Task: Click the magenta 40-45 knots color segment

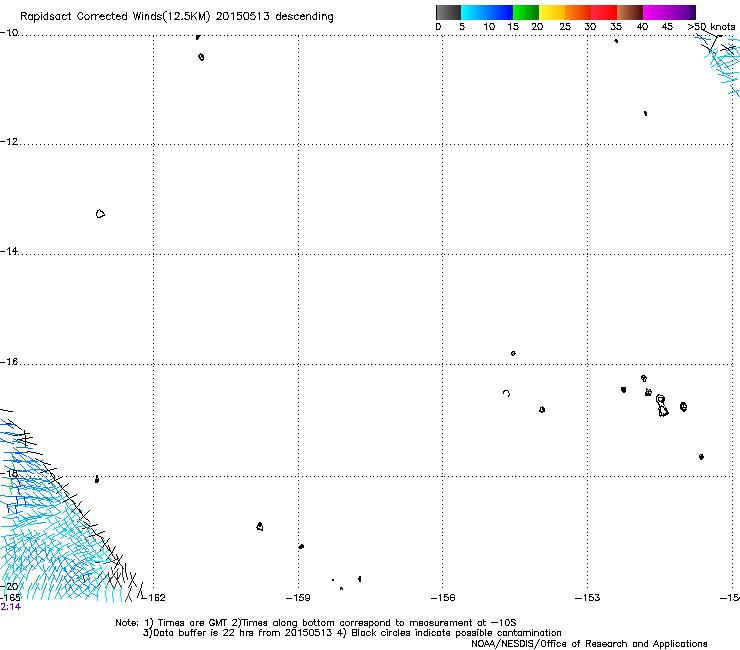Action: 656,12
